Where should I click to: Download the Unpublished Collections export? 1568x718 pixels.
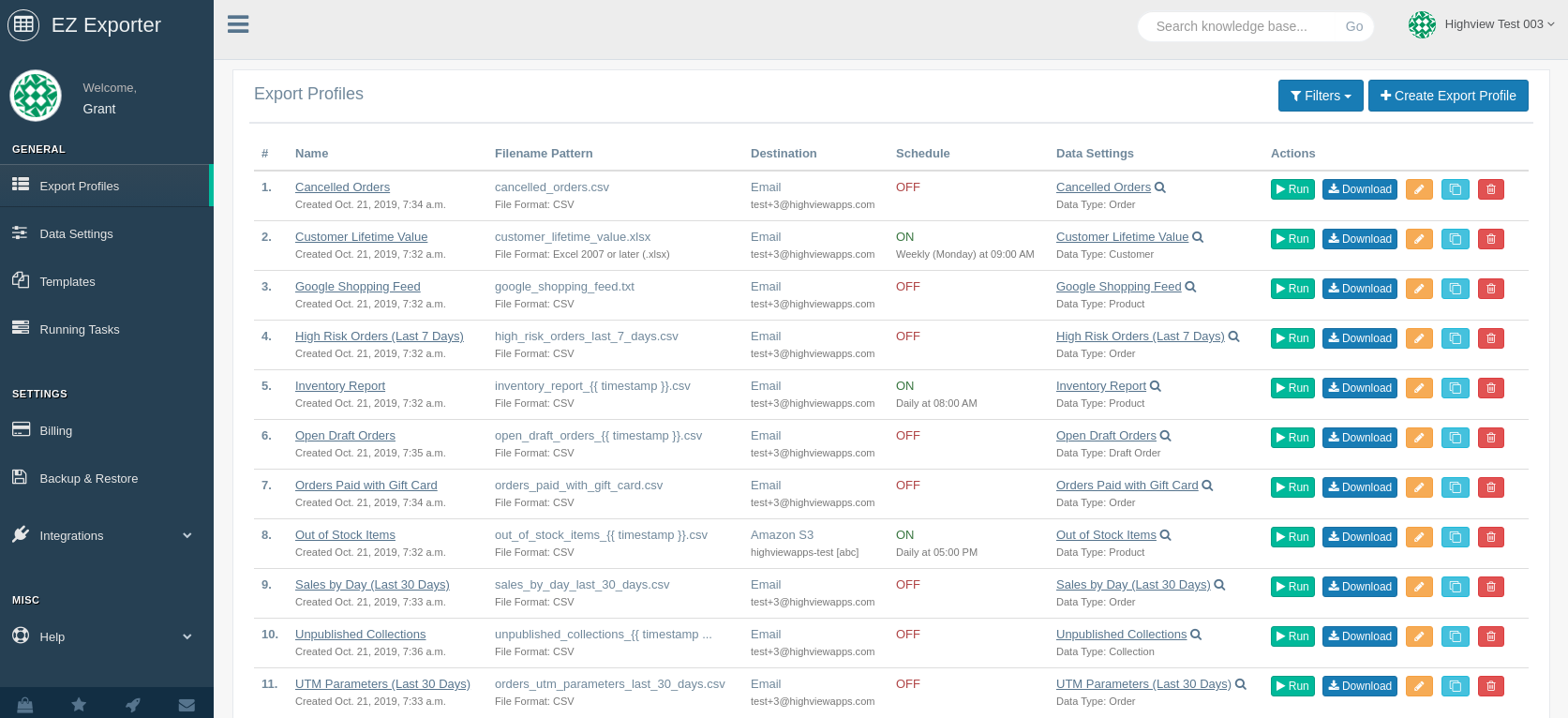click(1360, 636)
